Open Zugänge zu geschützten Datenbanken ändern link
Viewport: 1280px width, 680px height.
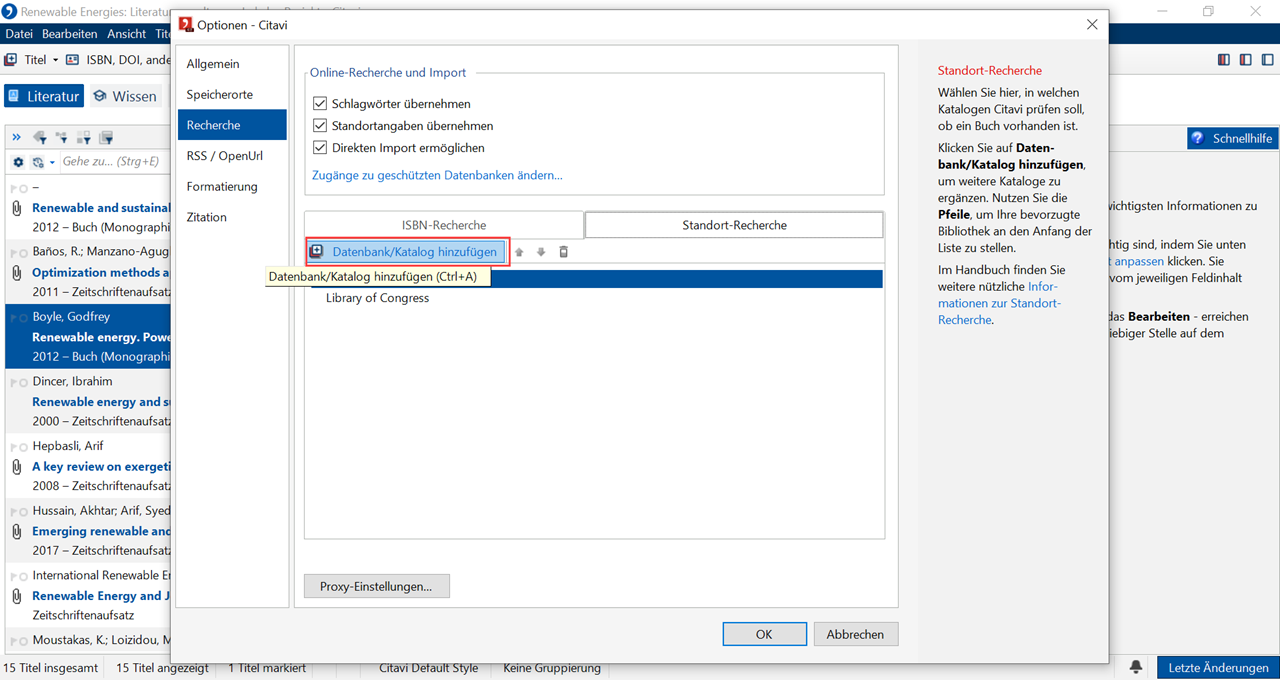point(437,175)
